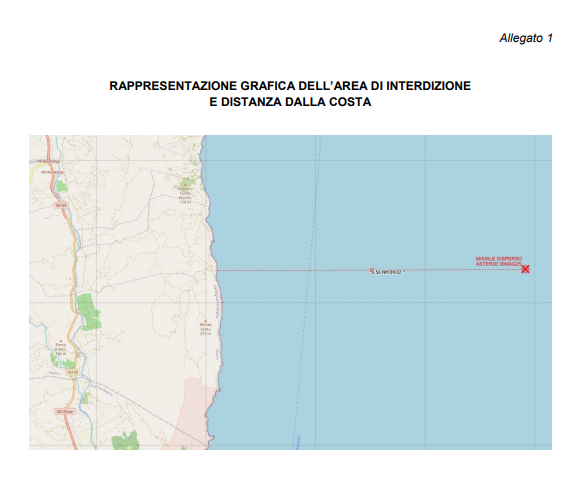Click the peak triangle above the 375 m label

[x=206, y=321]
